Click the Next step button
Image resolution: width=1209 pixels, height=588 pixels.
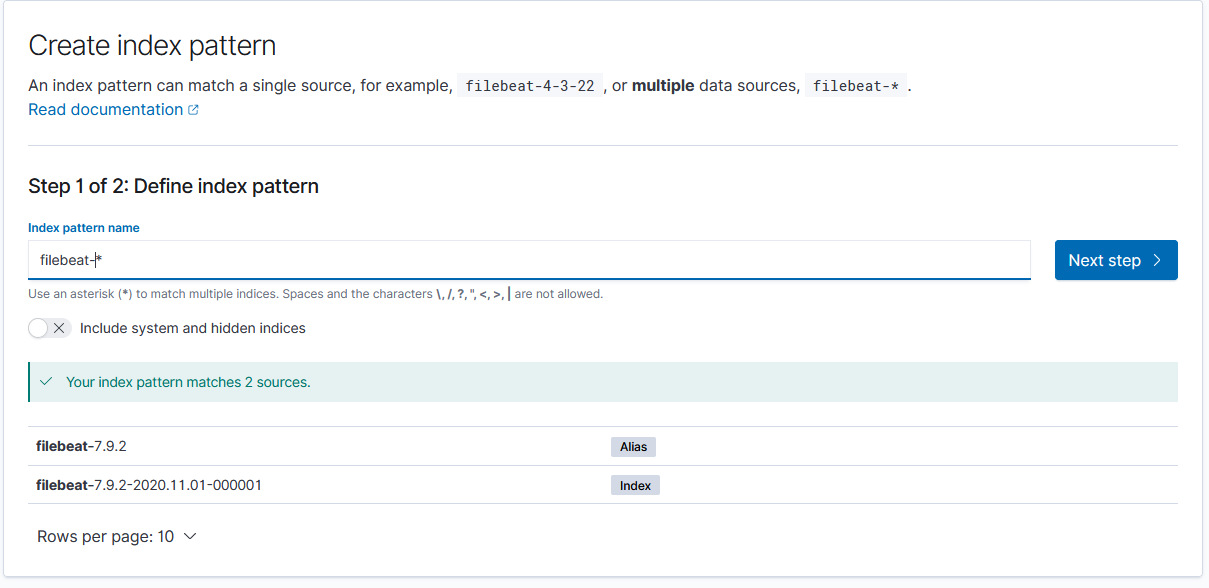1115,260
